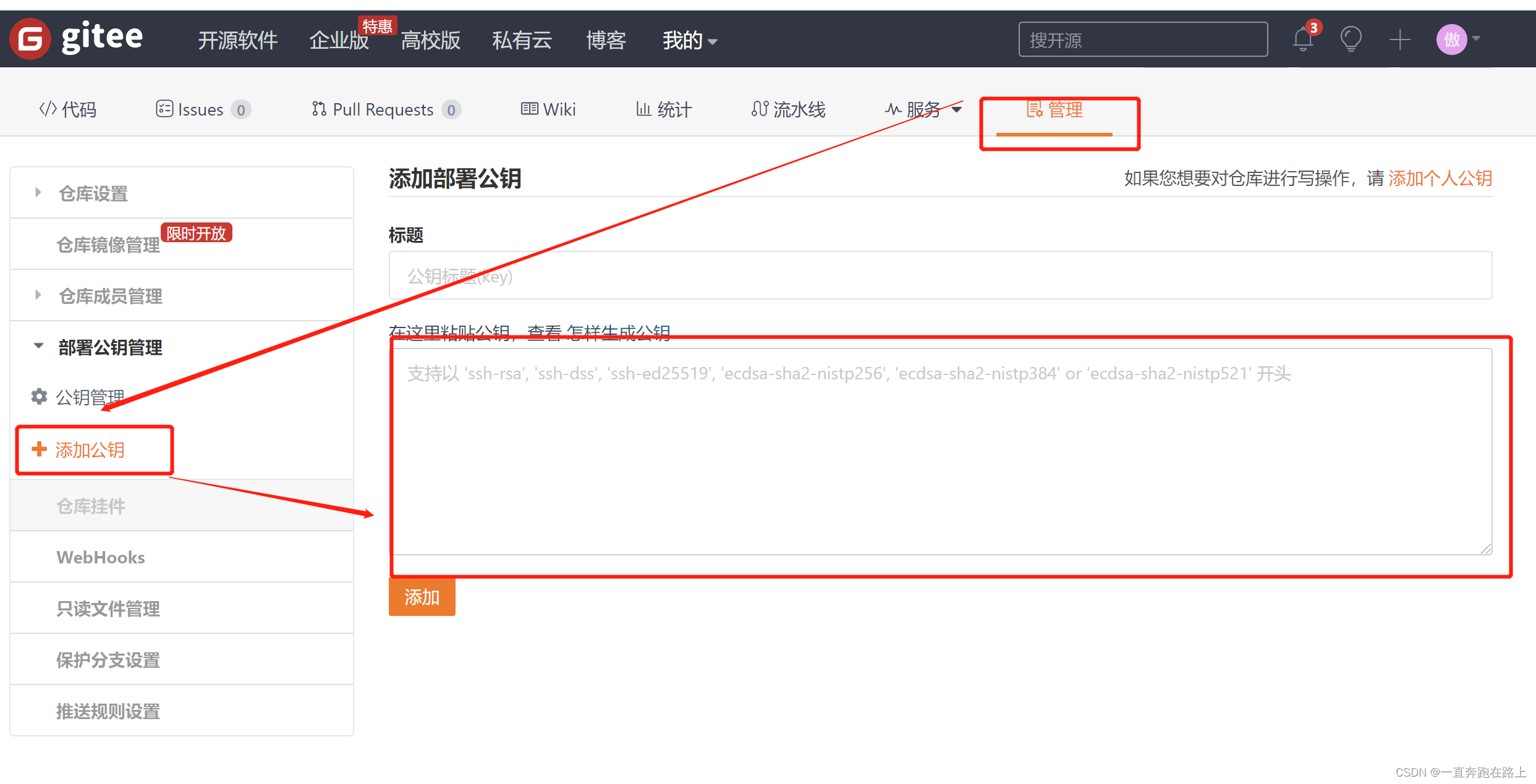Click the Pull Requests branch icon

coord(319,109)
